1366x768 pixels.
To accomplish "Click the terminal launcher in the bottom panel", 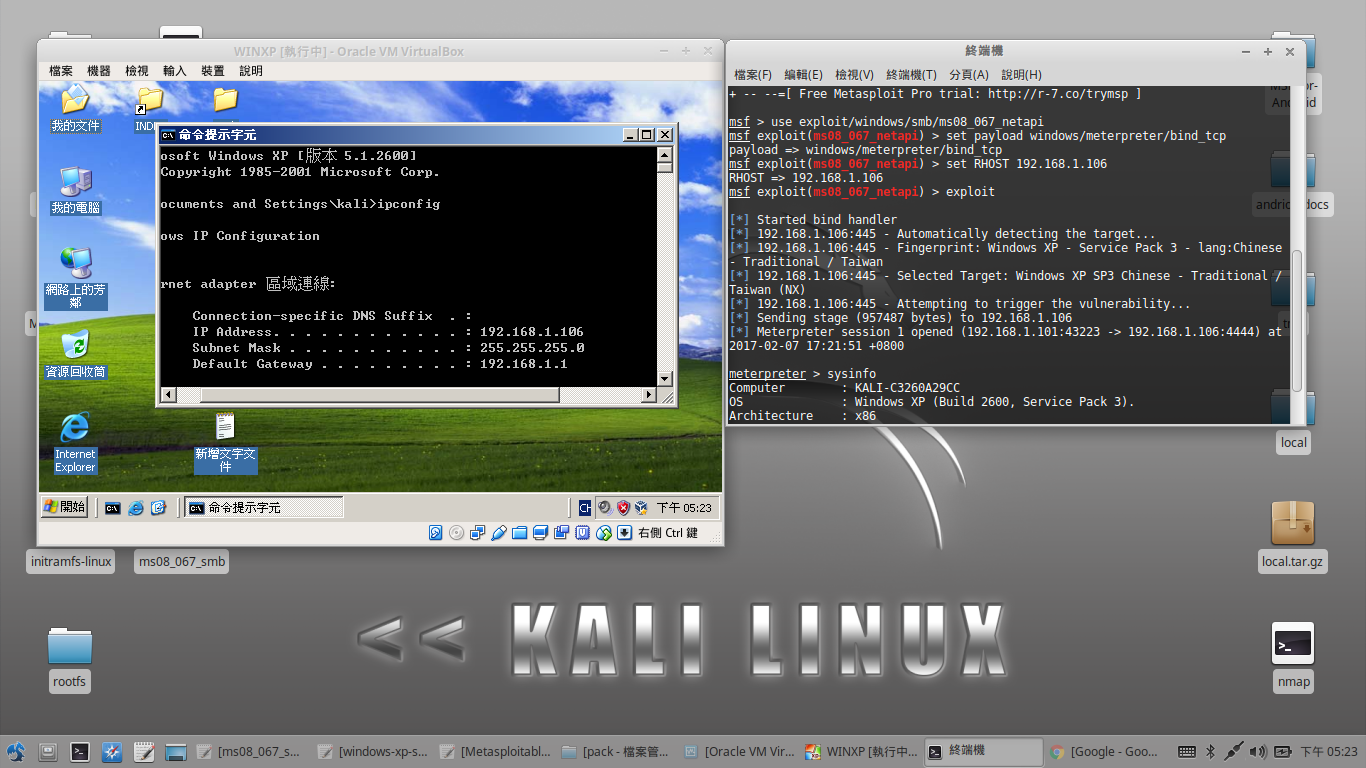I will click(80, 751).
